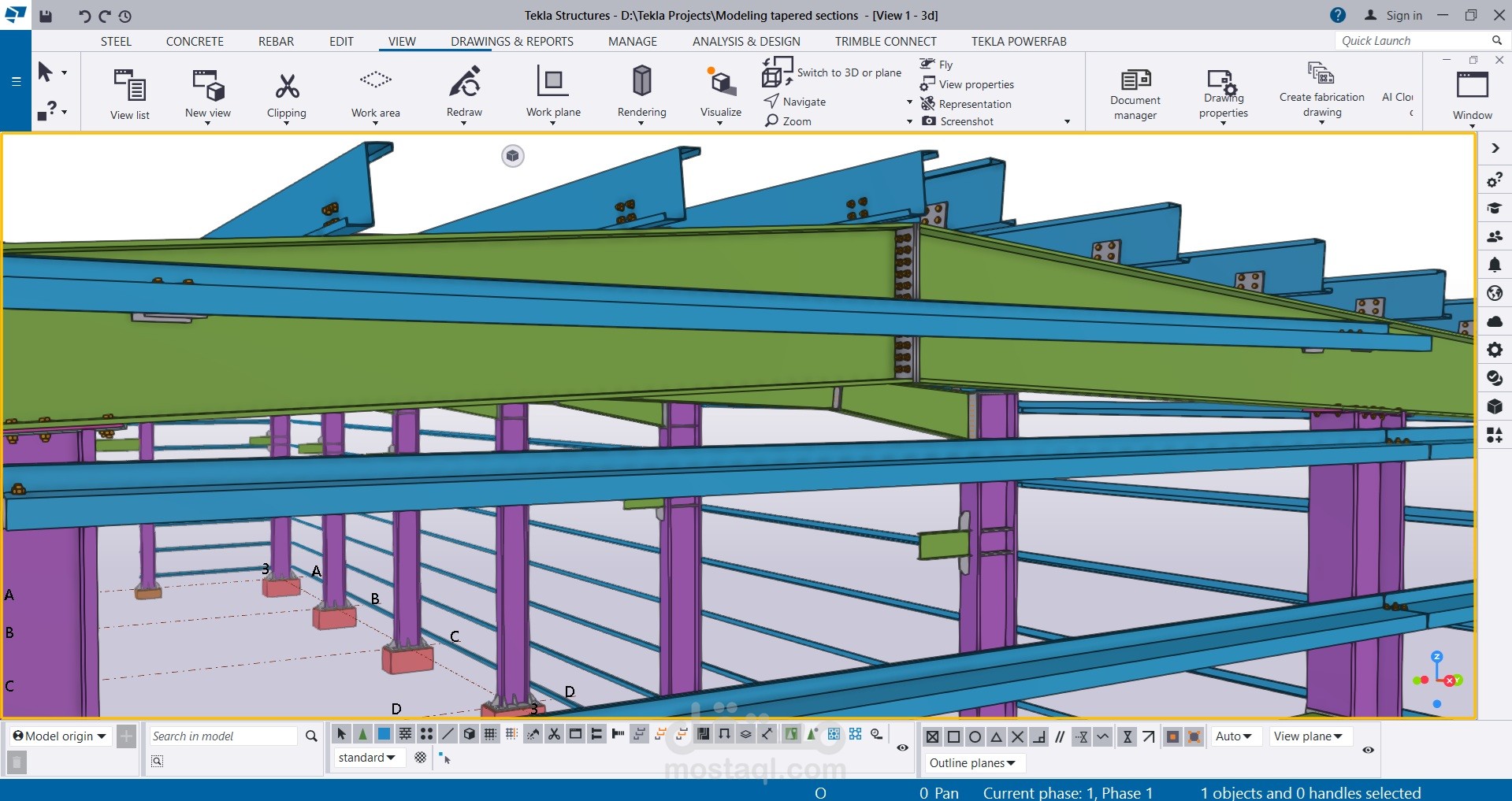
Task: Click Create fabrication drawing icon
Action: click(1321, 74)
